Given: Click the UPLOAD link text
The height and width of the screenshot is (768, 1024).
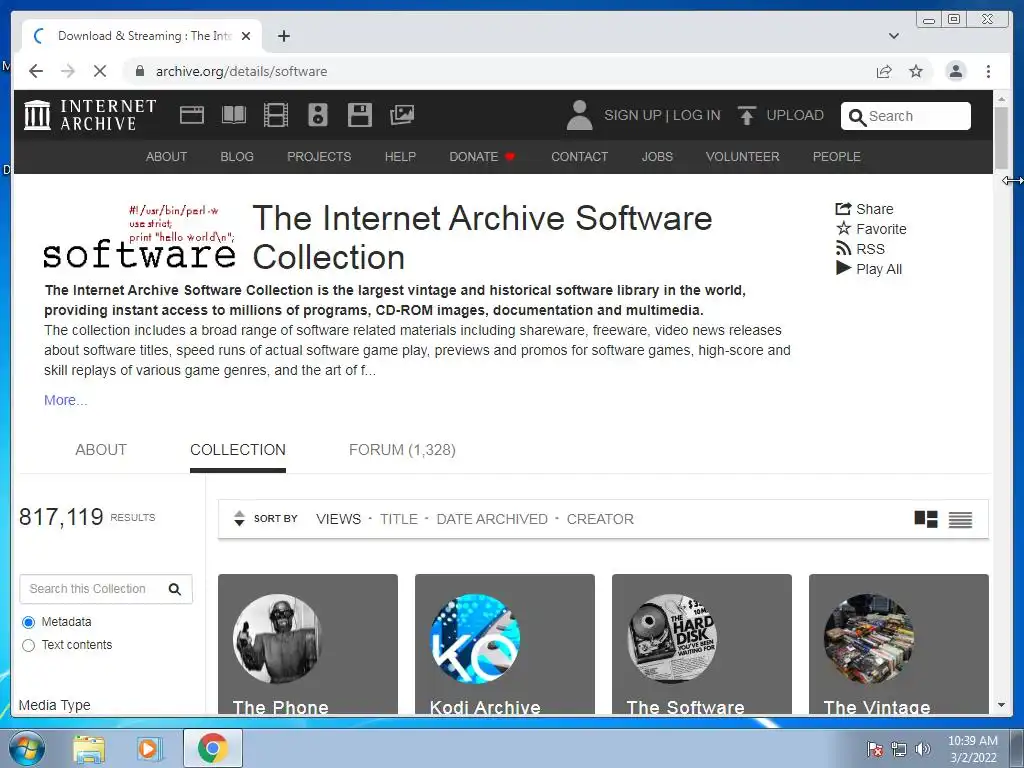Looking at the screenshot, I should (795, 116).
